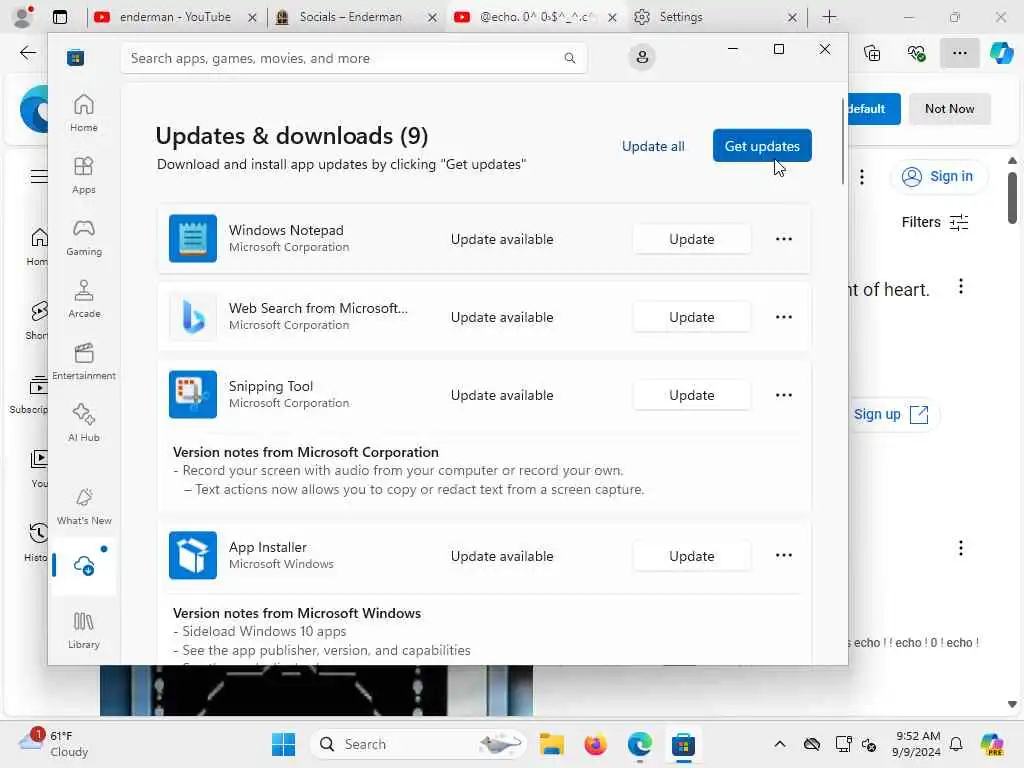Viewport: 1024px width, 768px height.
Task: Click Edge back arrow button
Action: click(x=28, y=53)
